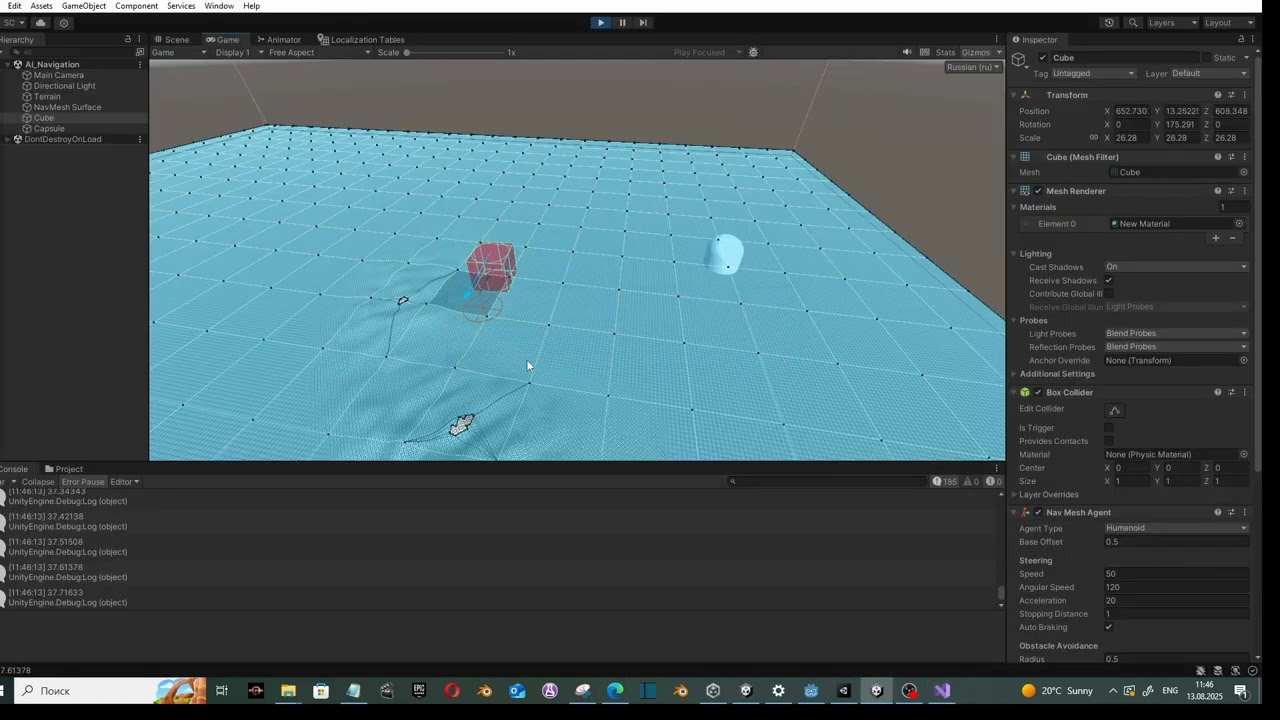Toggle the Auto Braking checkbox

click(1108, 627)
